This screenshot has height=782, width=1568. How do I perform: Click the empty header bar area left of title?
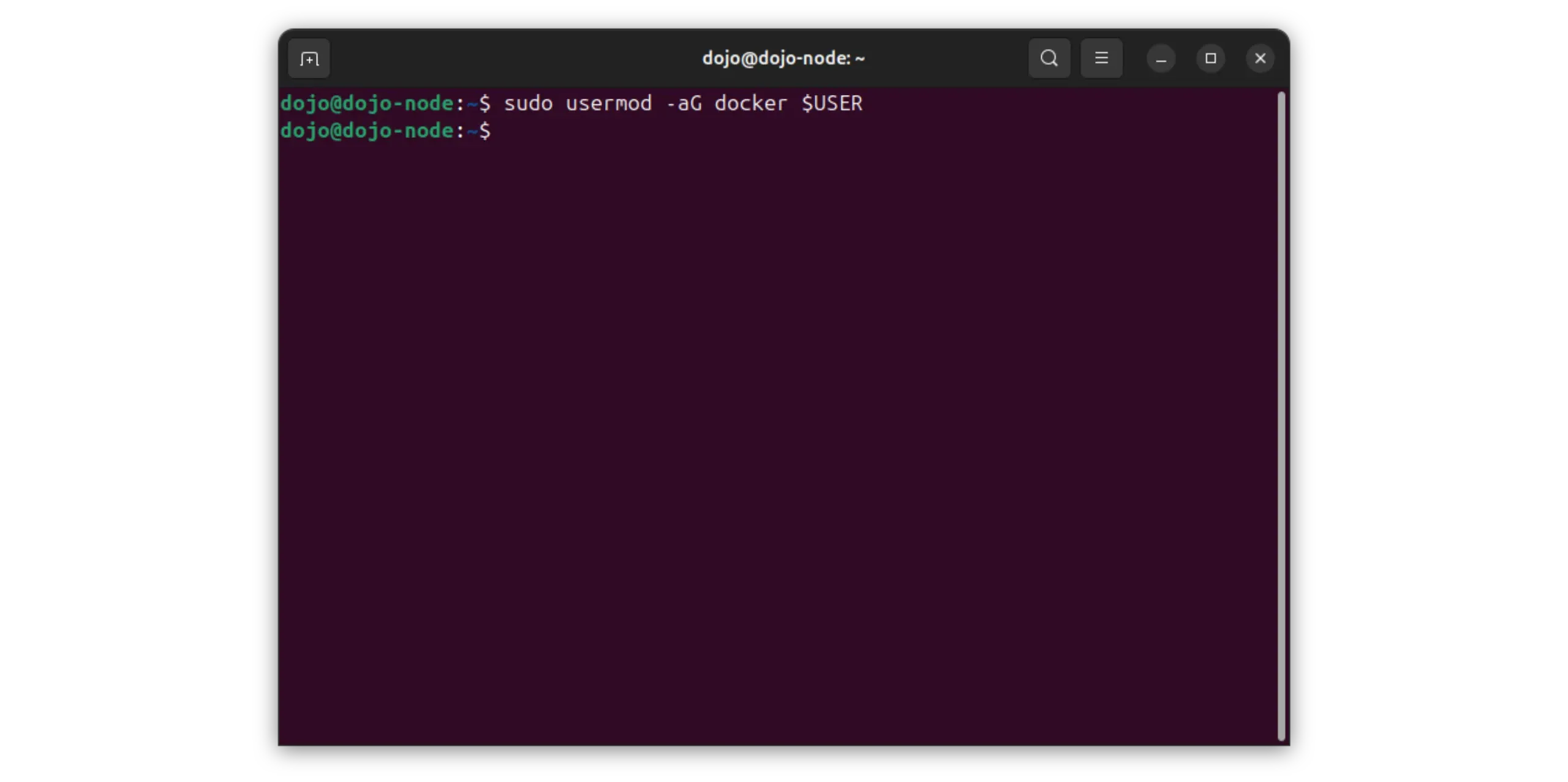pos(514,58)
